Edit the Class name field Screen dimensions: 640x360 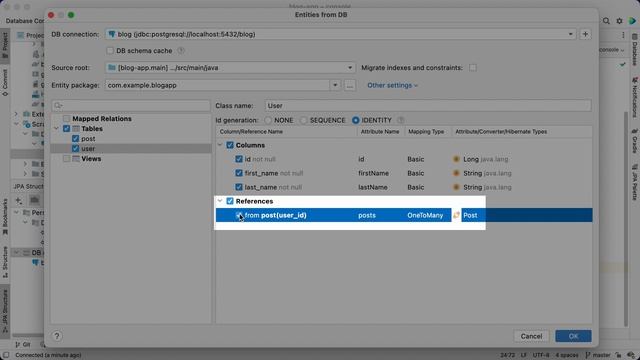tap(428, 106)
